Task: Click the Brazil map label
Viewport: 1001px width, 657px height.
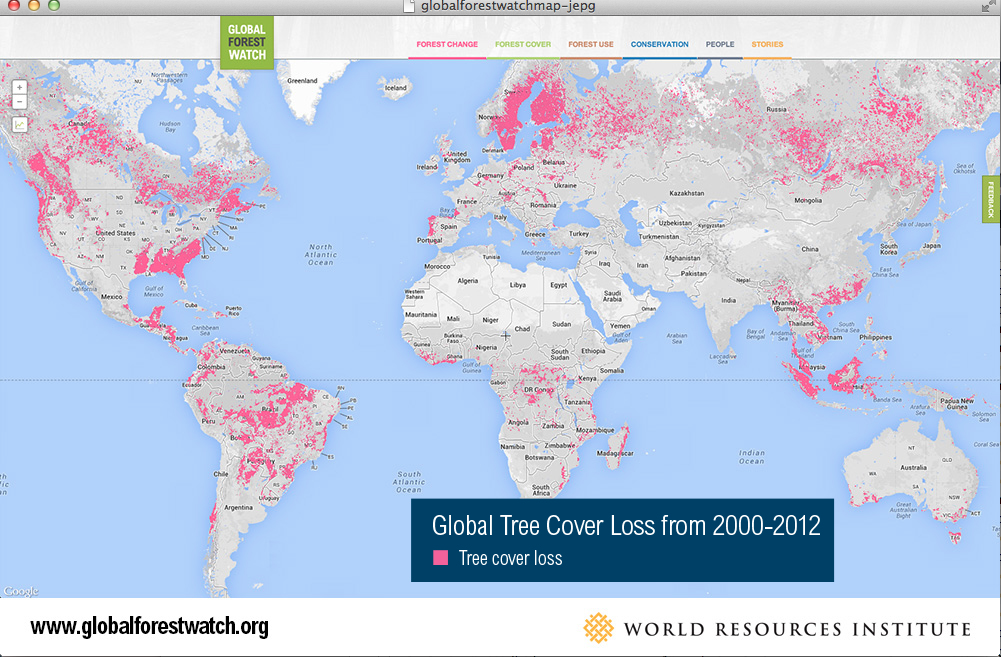Action: pyautogui.click(x=270, y=409)
